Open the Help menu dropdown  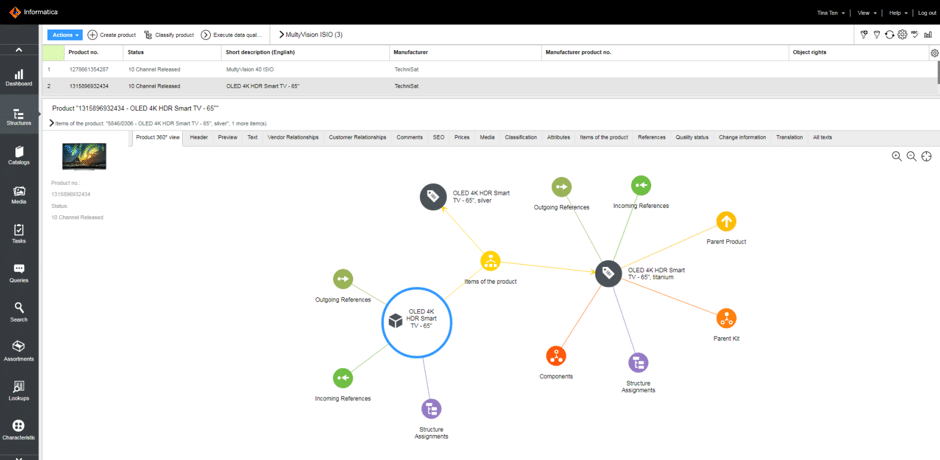tap(898, 13)
